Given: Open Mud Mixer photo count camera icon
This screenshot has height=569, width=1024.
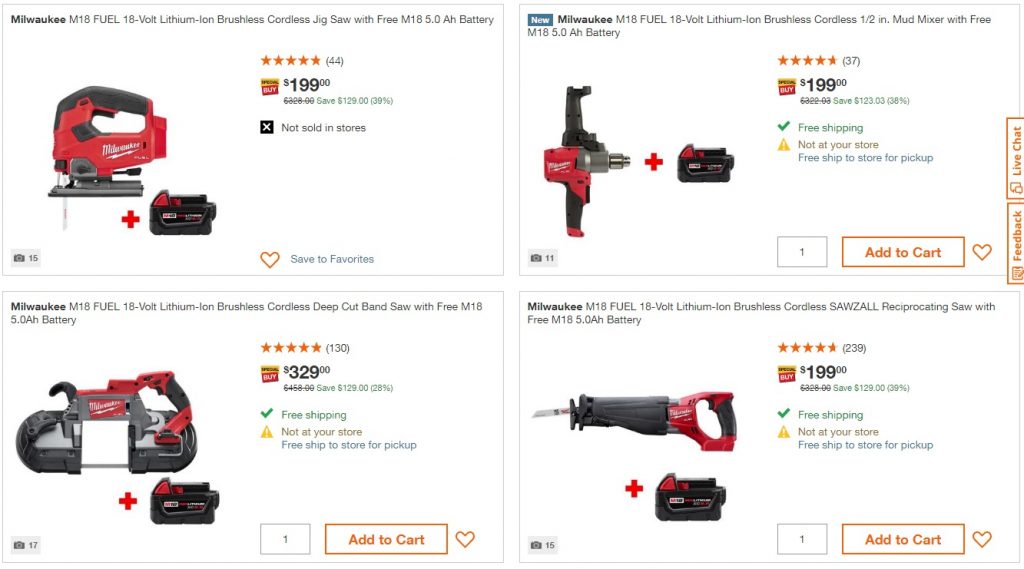Looking at the screenshot, I should [543, 258].
